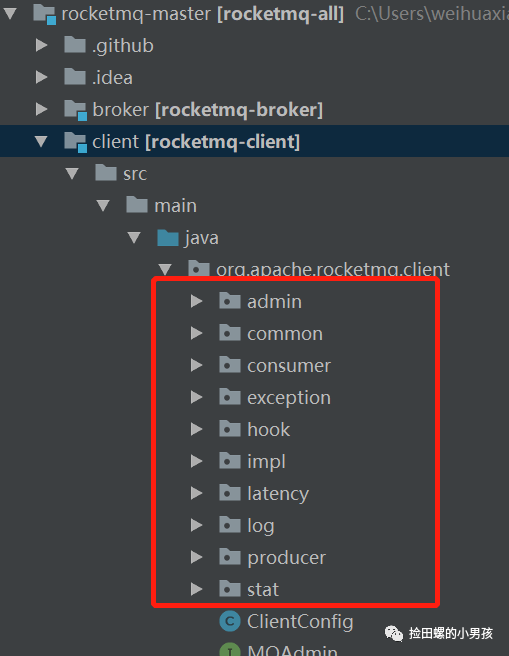This screenshot has width=509, height=656.
Task: Collapse the main folder arrow
Action: tap(103, 205)
